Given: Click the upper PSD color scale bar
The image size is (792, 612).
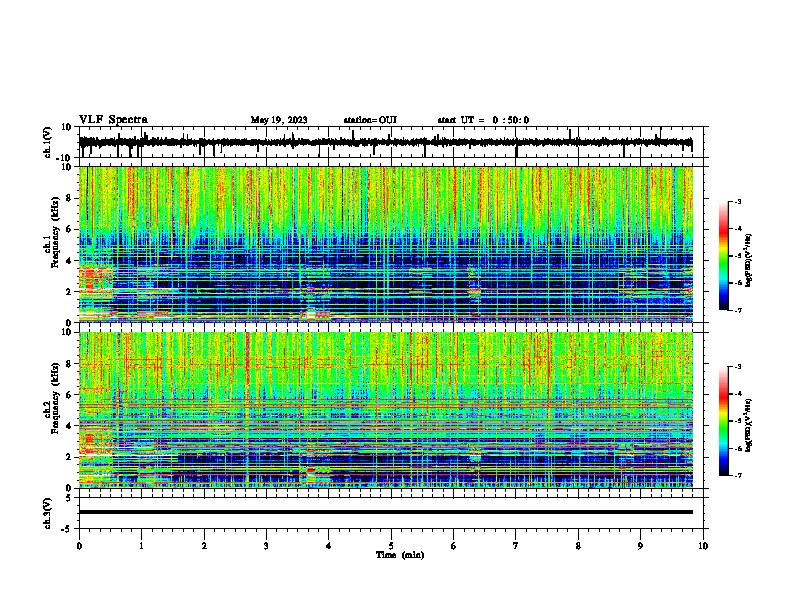Looking at the screenshot, I should pos(723,256).
